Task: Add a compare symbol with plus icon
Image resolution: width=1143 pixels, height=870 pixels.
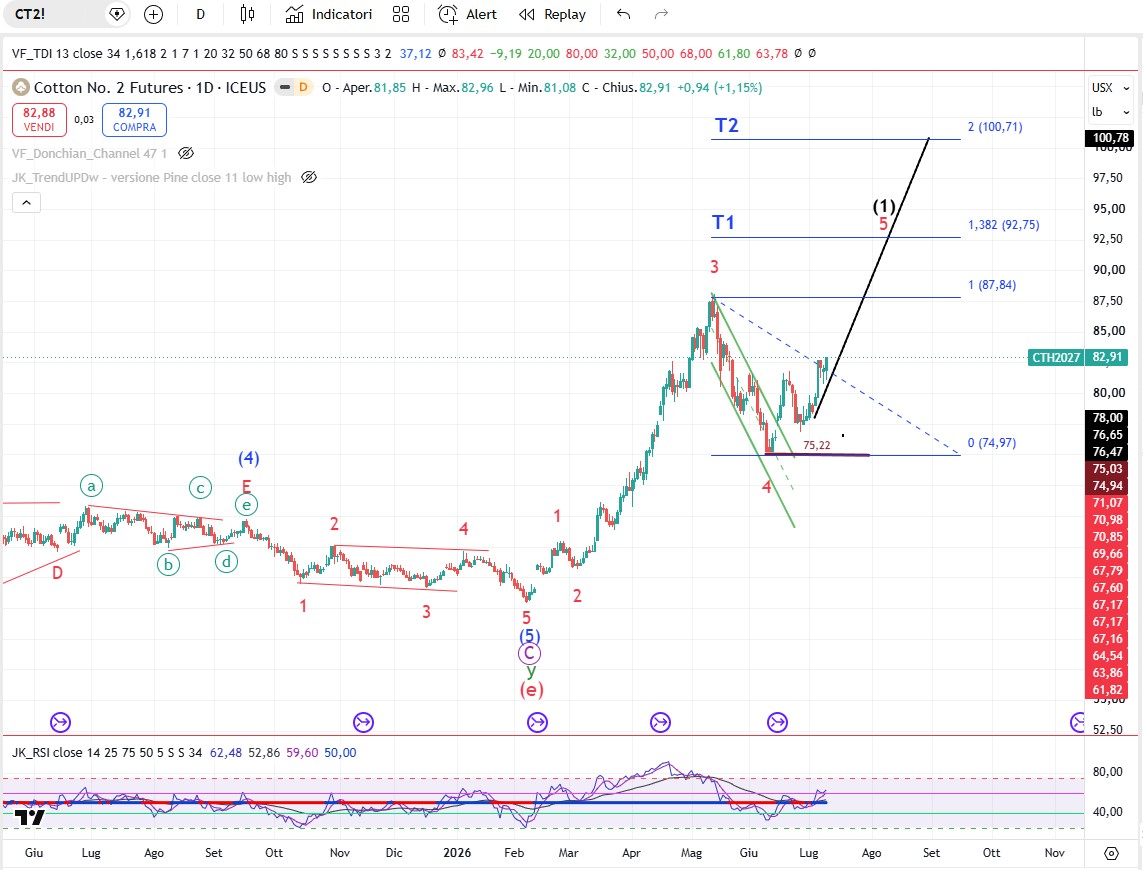Action: 153,14
